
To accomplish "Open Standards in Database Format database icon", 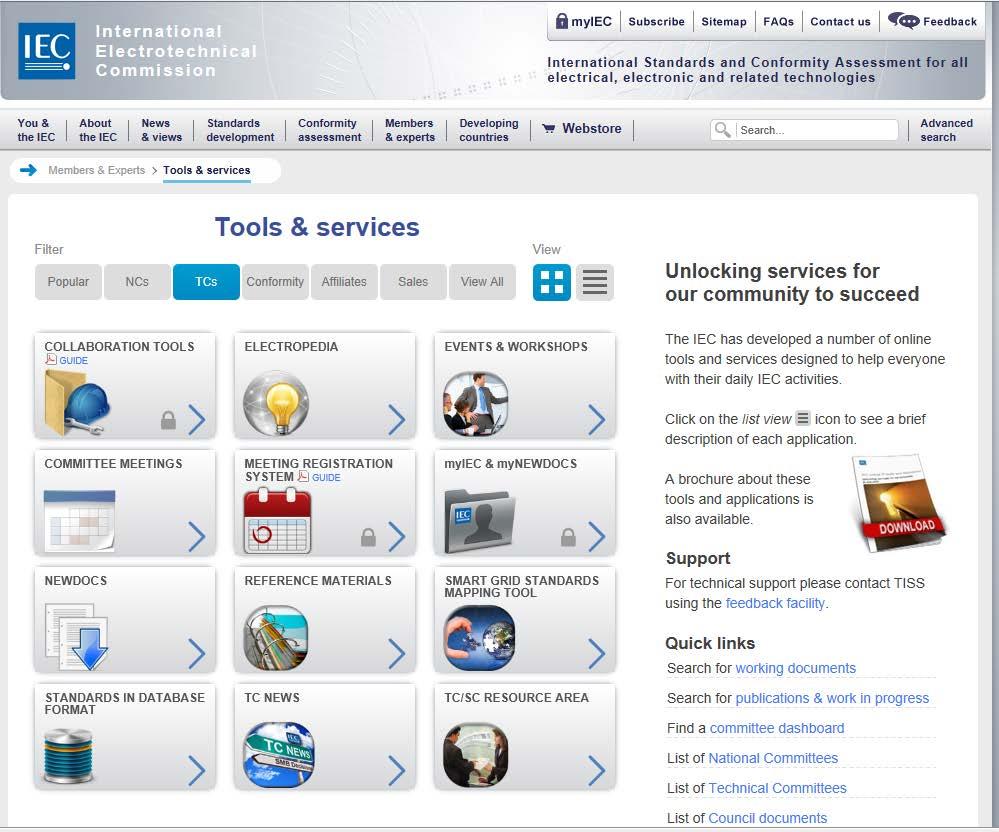I will 68,756.
